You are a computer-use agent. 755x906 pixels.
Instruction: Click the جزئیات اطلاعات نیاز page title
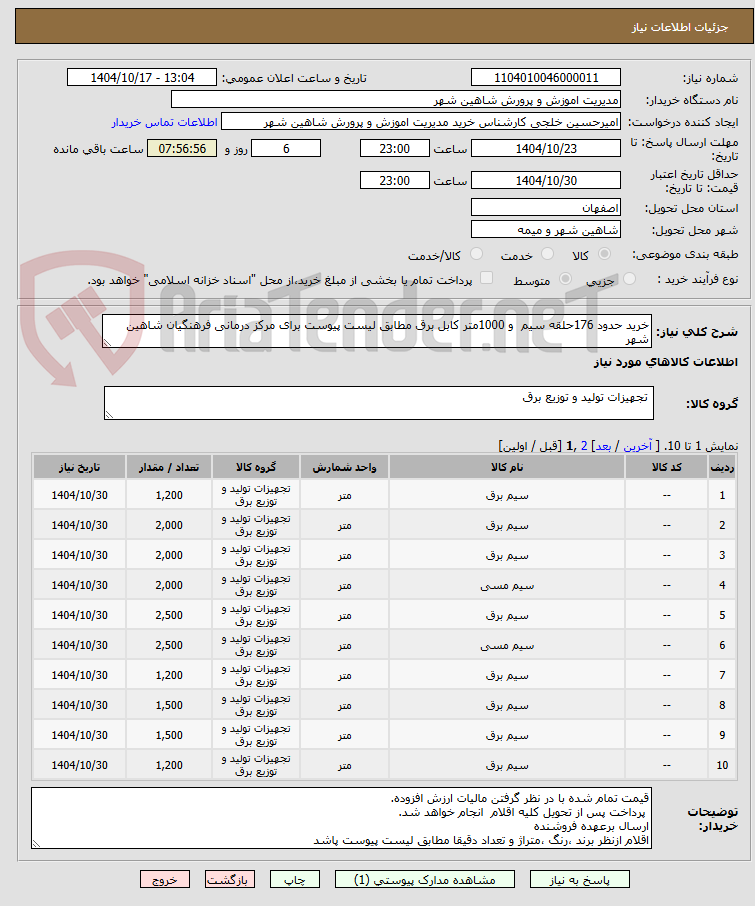[679, 27]
